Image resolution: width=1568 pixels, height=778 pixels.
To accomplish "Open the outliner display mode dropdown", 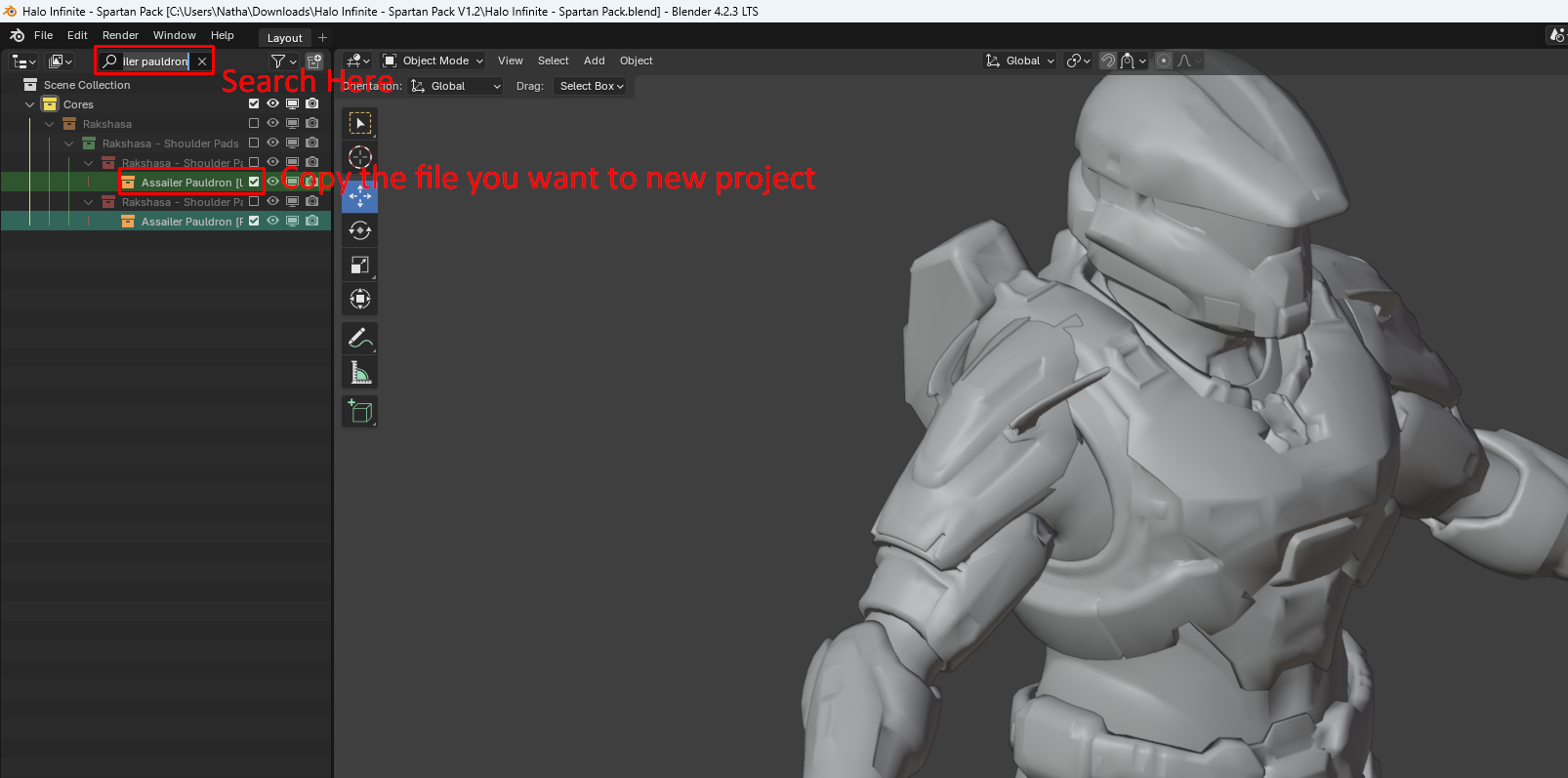I will 61,61.
